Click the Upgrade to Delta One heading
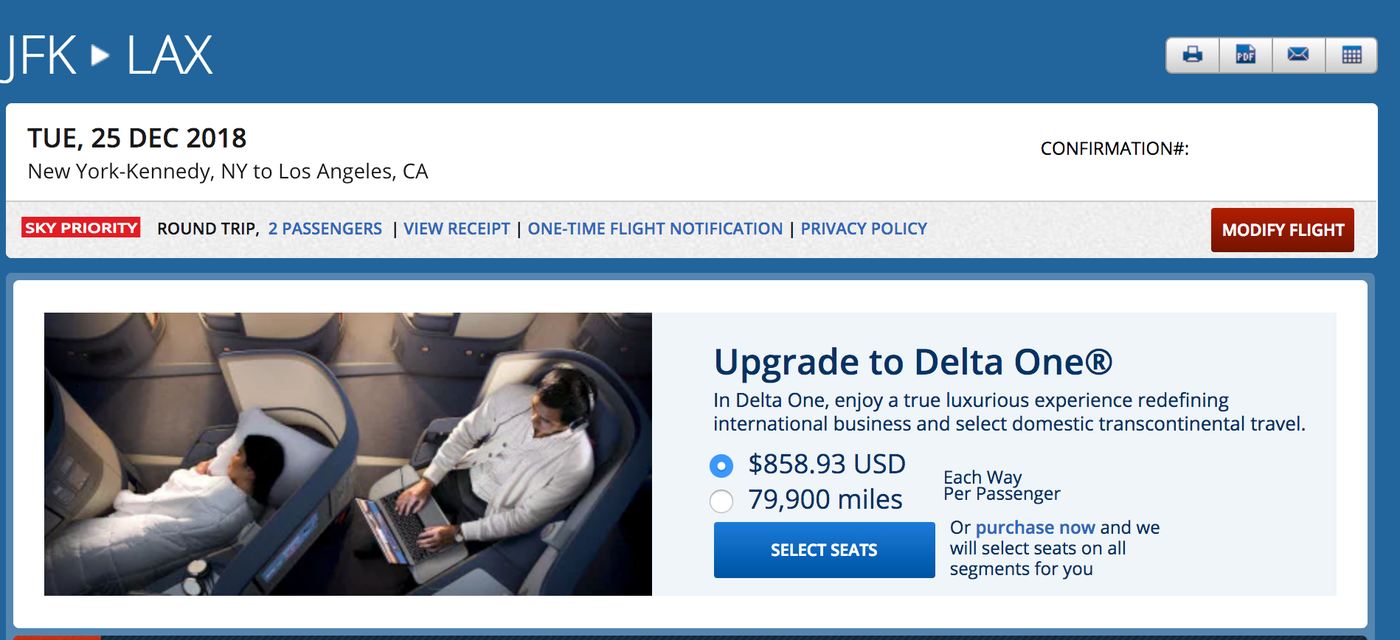Image resolution: width=1400 pixels, height=640 pixels. pyautogui.click(x=912, y=361)
